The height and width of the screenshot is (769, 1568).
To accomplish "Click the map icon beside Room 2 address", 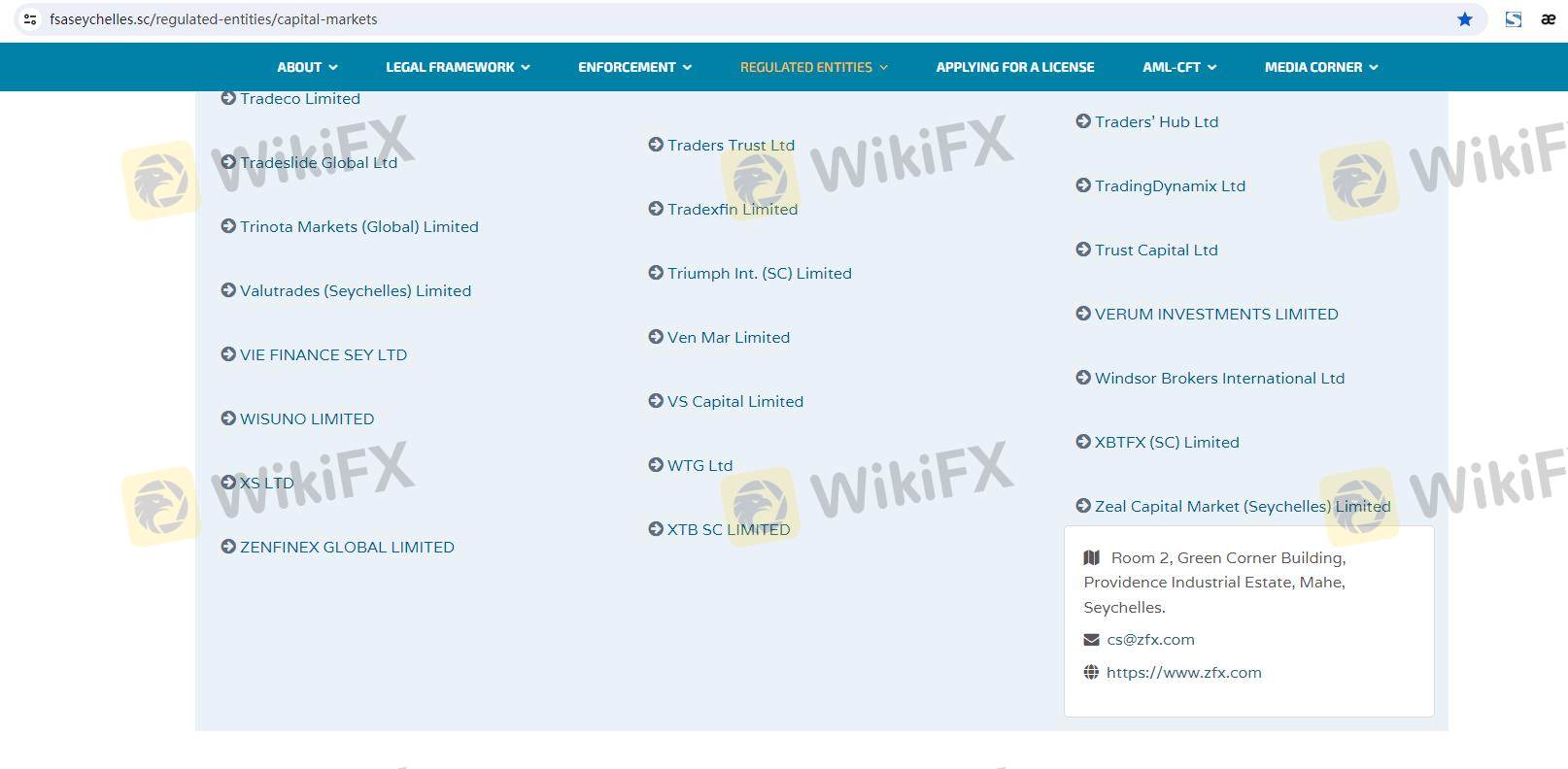I will tap(1092, 558).
